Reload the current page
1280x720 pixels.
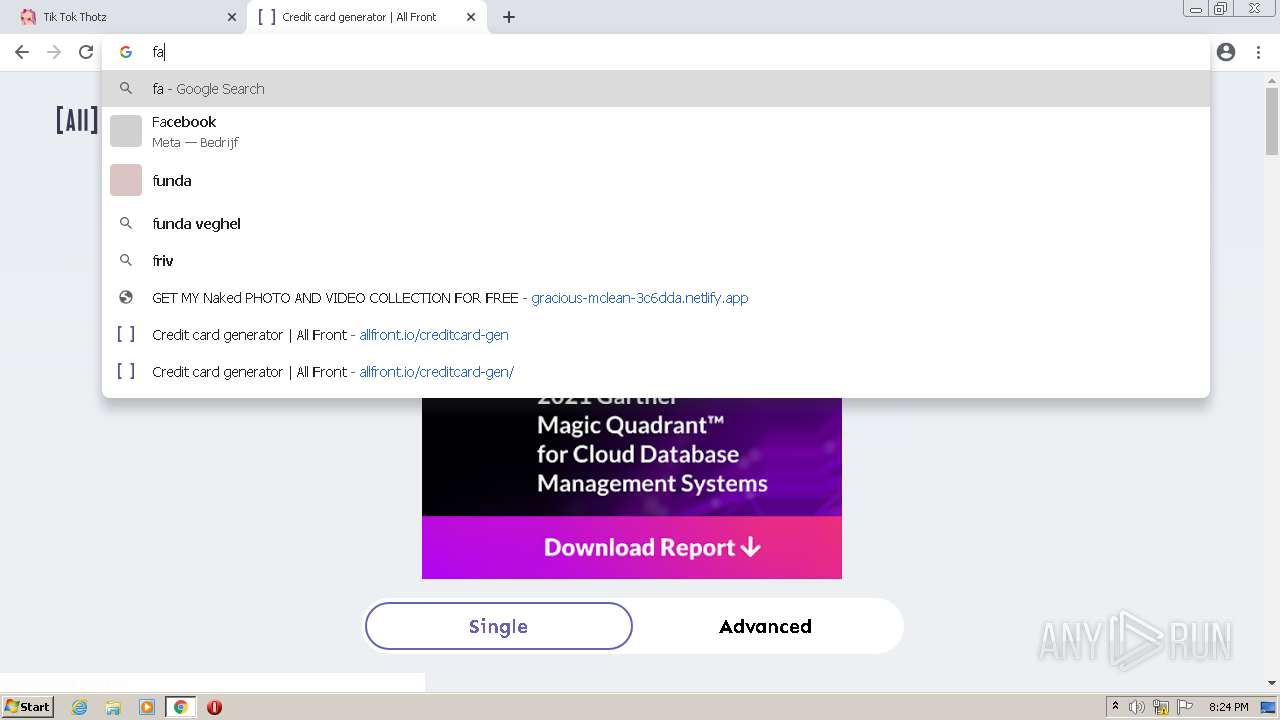[x=86, y=52]
